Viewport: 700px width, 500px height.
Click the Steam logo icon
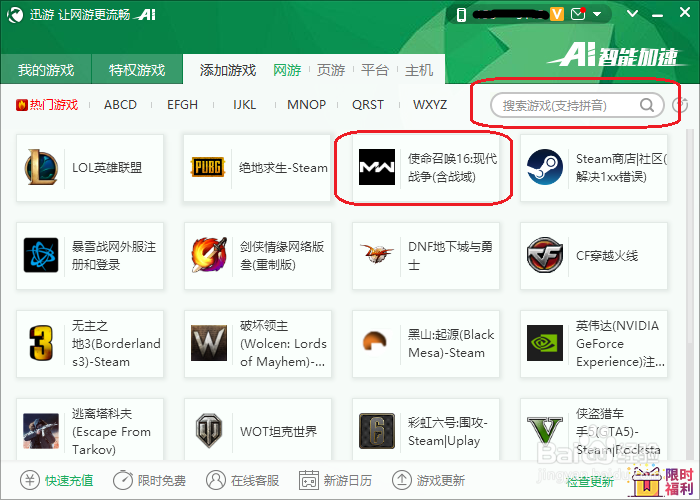[x=545, y=167]
